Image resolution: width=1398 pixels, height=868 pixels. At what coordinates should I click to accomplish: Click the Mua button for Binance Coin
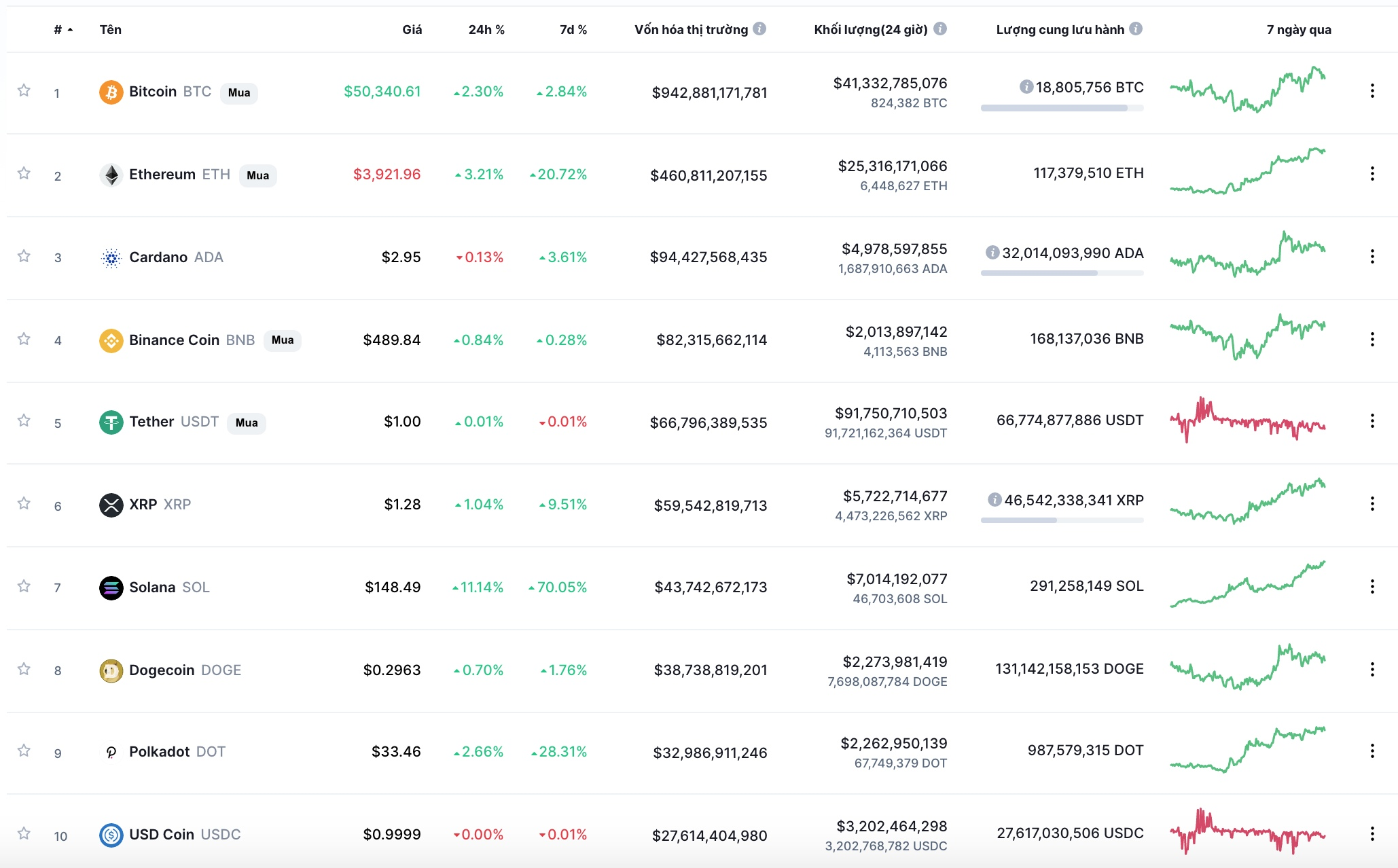[283, 340]
